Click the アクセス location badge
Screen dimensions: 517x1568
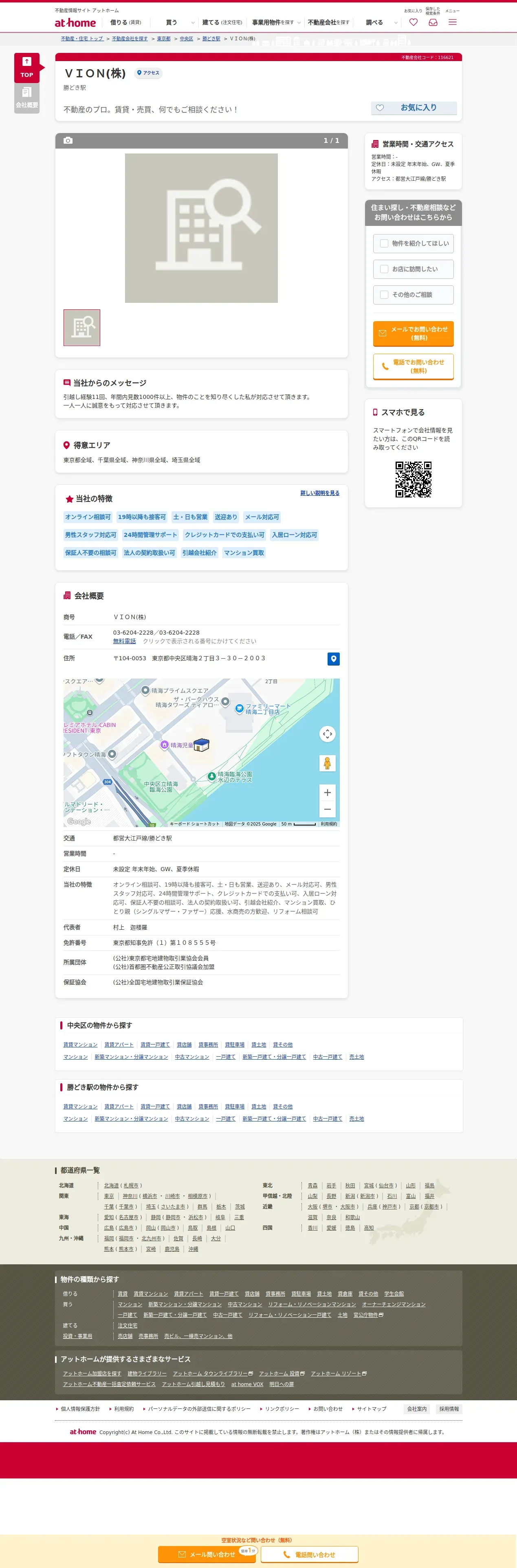click(x=148, y=73)
